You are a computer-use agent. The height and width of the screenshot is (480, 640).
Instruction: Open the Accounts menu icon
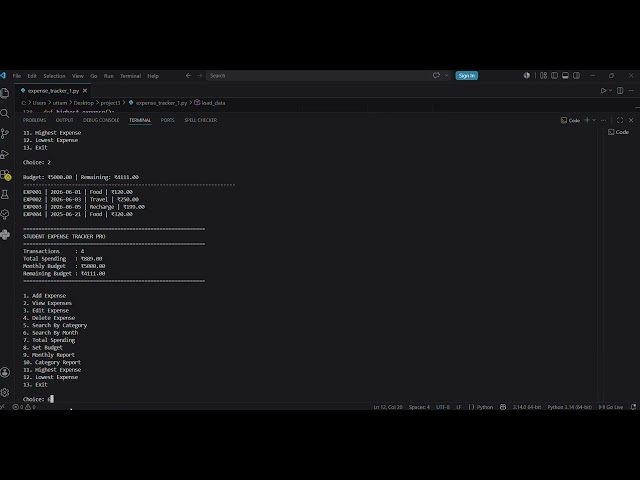[x=5, y=372]
